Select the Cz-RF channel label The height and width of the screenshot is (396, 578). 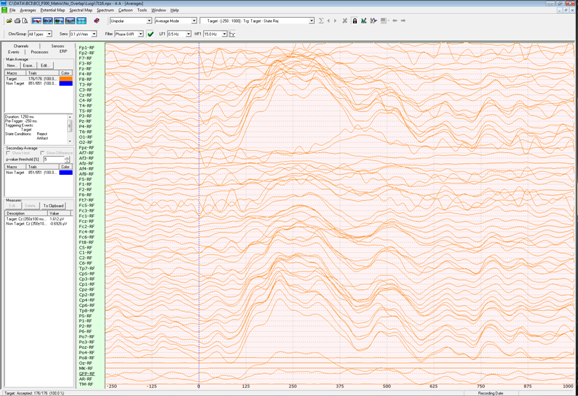[86, 95]
